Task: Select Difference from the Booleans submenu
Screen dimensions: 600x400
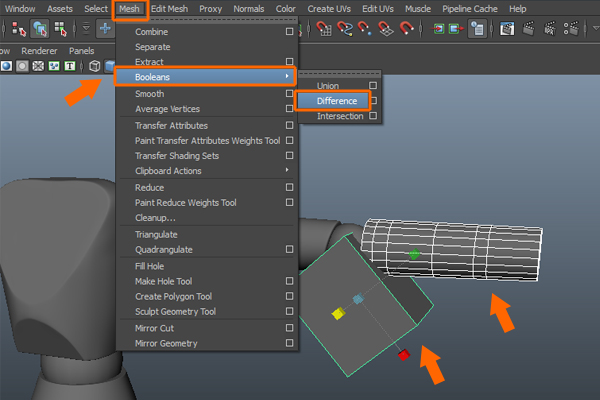Action: (335, 101)
